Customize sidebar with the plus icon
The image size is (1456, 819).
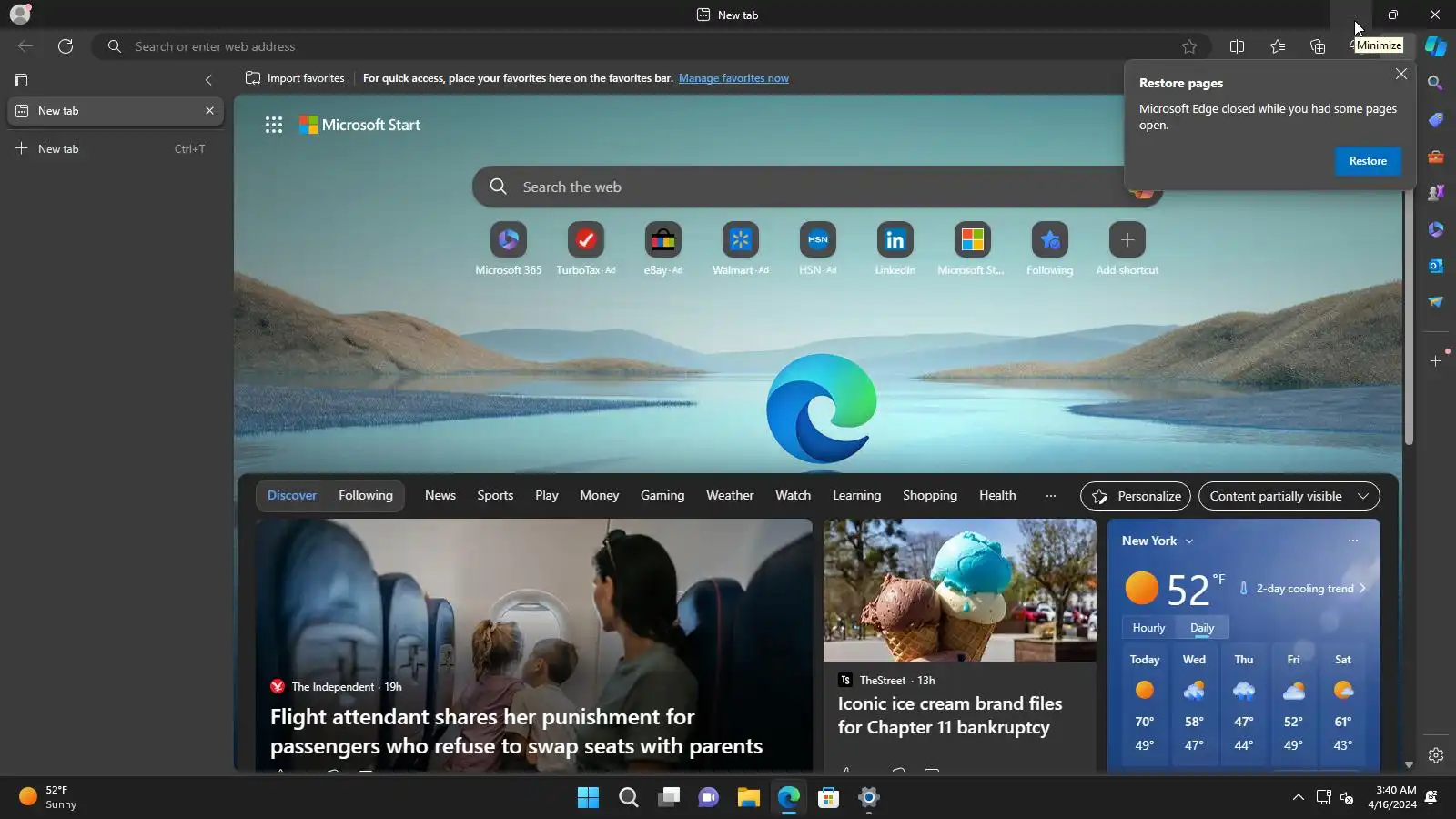pyautogui.click(x=1435, y=361)
